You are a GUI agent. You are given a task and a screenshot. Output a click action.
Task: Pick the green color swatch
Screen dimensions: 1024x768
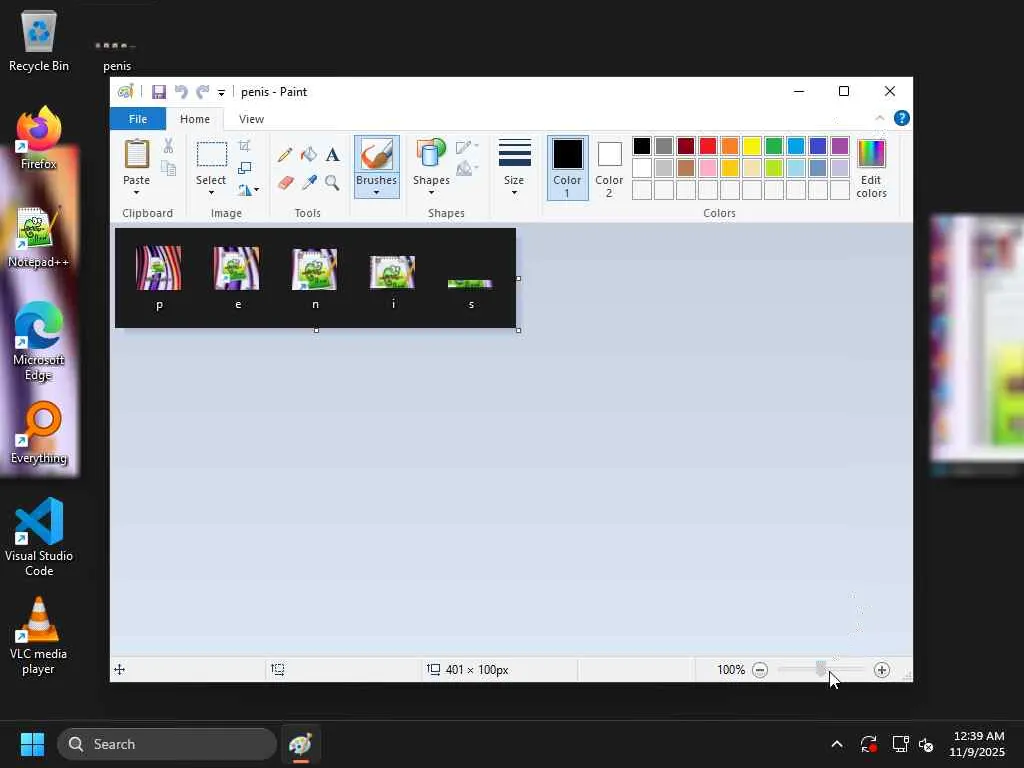tap(773, 146)
